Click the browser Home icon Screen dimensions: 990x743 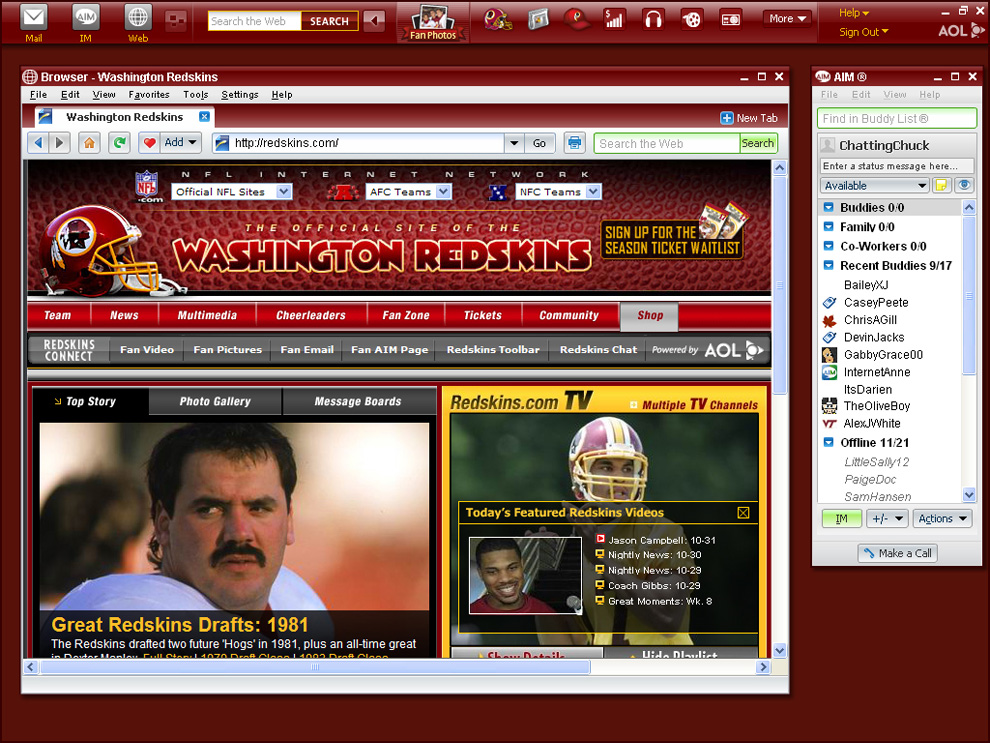point(90,143)
